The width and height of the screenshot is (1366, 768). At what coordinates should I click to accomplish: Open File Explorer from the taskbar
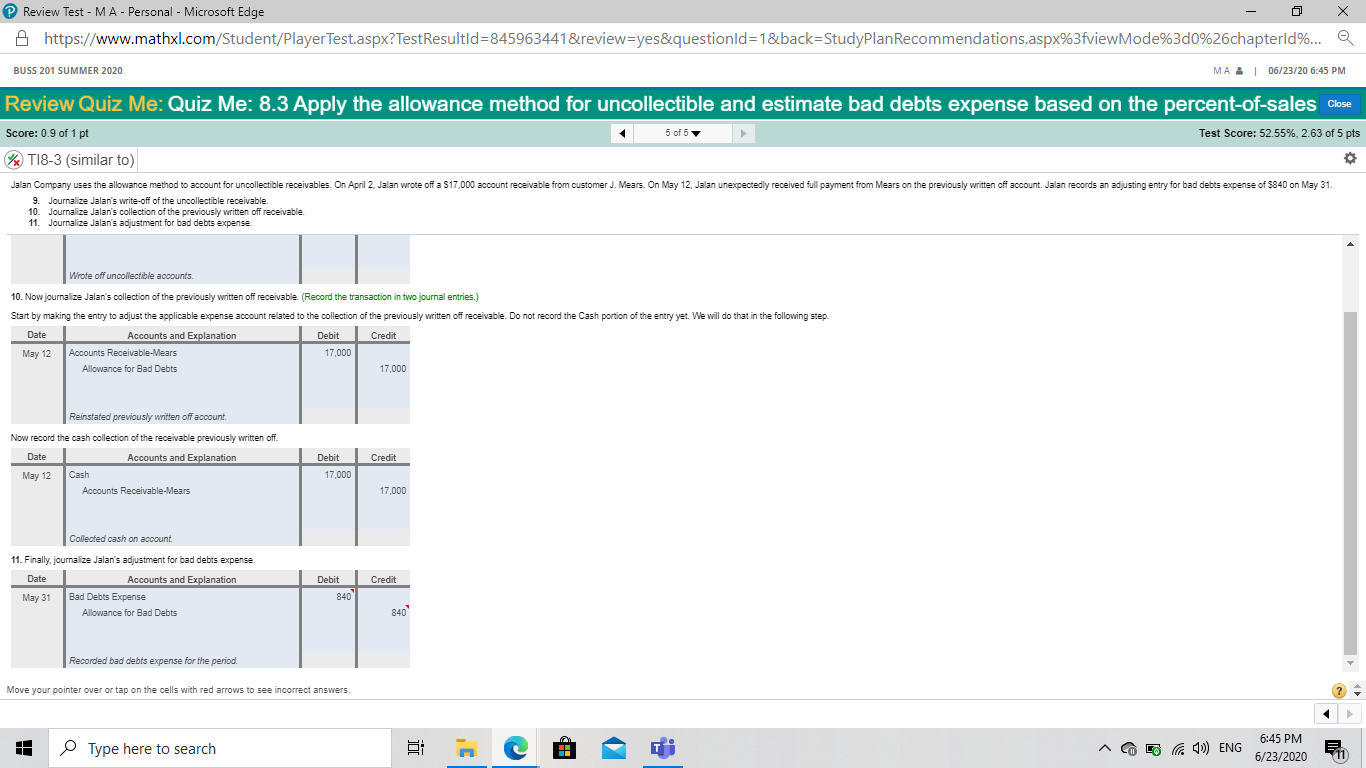[466, 747]
